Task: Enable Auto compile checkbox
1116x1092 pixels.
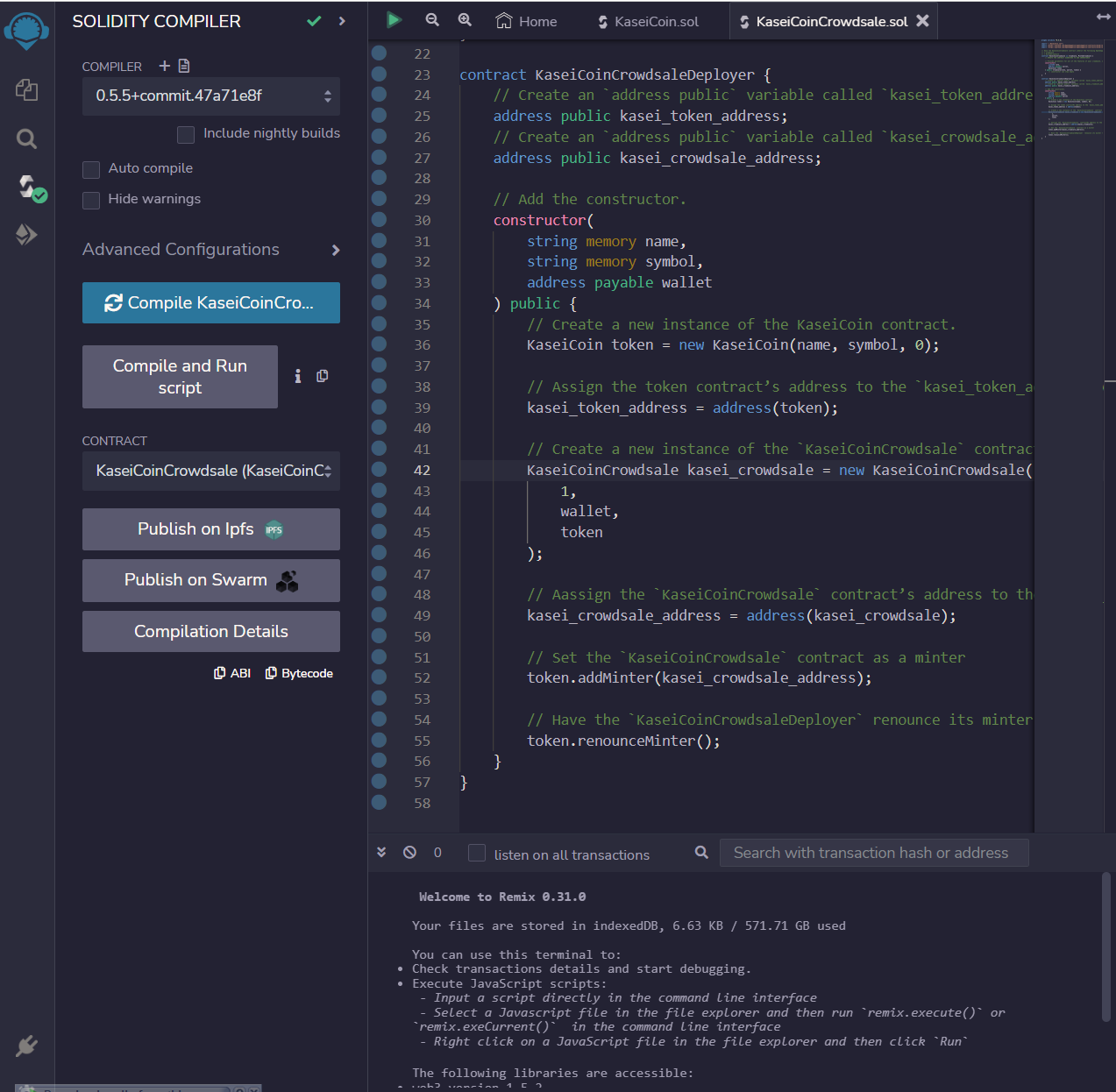Action: point(91,169)
